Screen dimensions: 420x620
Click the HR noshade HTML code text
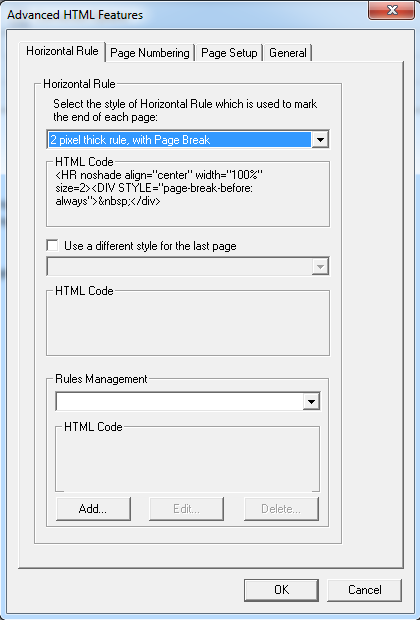[x=159, y=188]
